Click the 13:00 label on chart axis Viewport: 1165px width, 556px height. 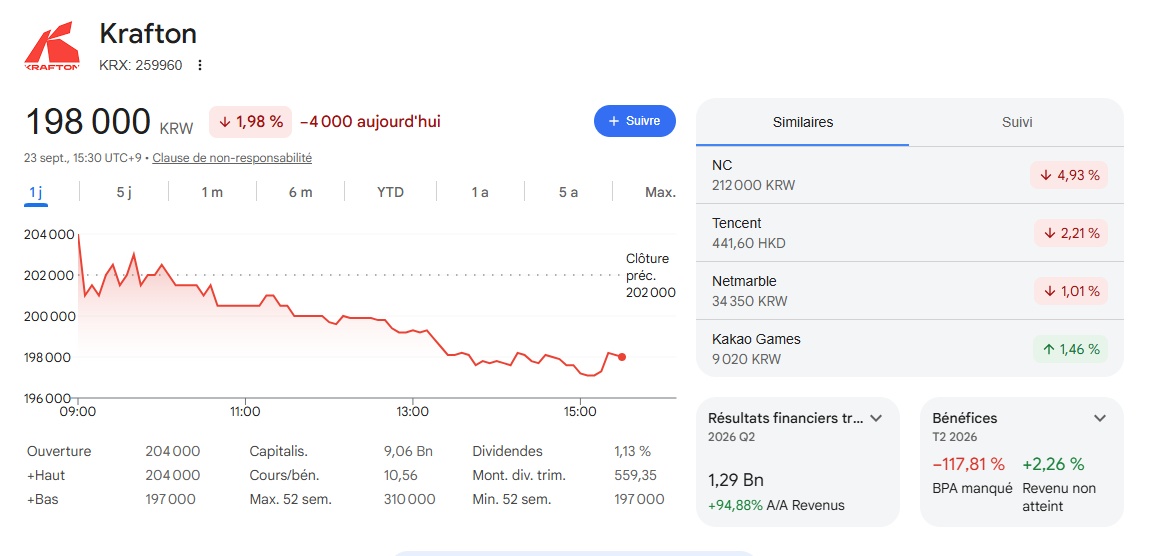tap(412, 411)
